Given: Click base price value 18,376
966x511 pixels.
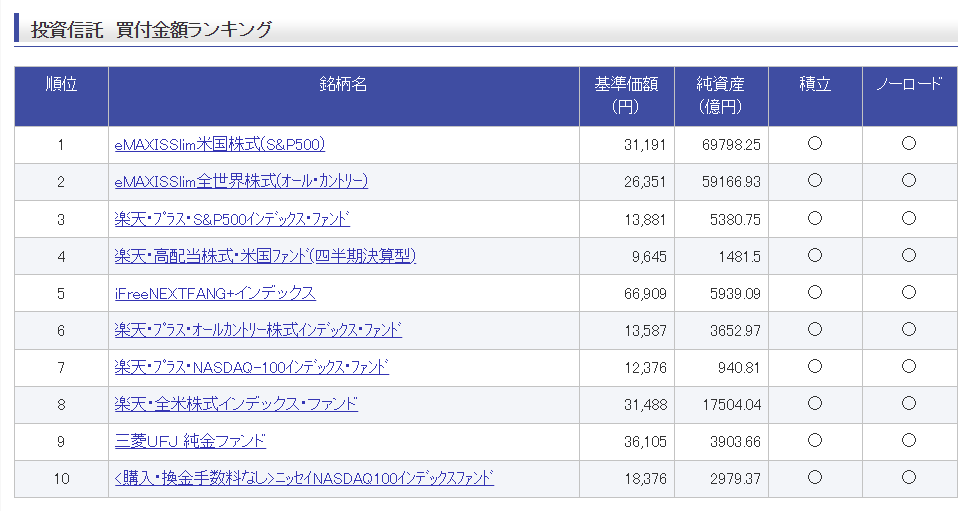Looking at the screenshot, I should coord(645,479).
